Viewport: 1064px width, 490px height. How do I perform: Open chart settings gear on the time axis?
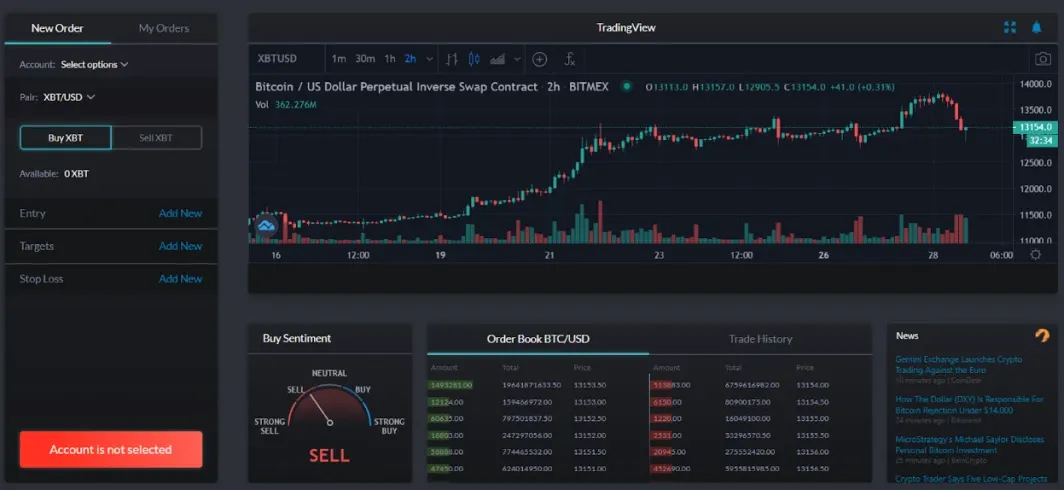[x=1036, y=255]
